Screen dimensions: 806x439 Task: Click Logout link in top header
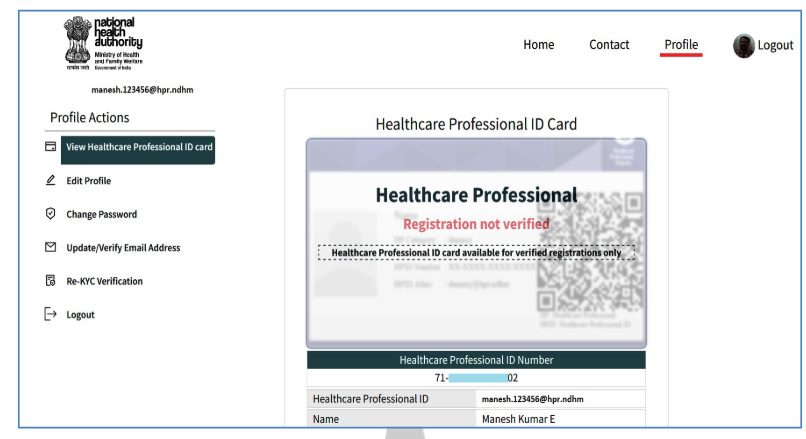[775, 45]
